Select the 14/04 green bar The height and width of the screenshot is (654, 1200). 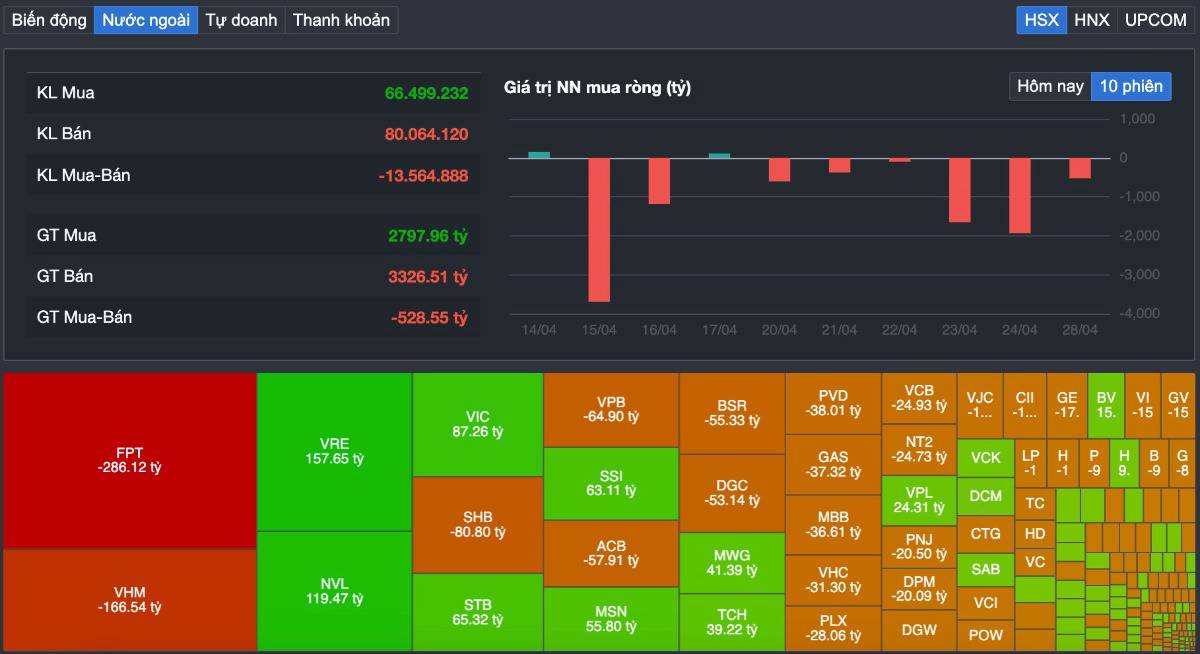[539, 155]
